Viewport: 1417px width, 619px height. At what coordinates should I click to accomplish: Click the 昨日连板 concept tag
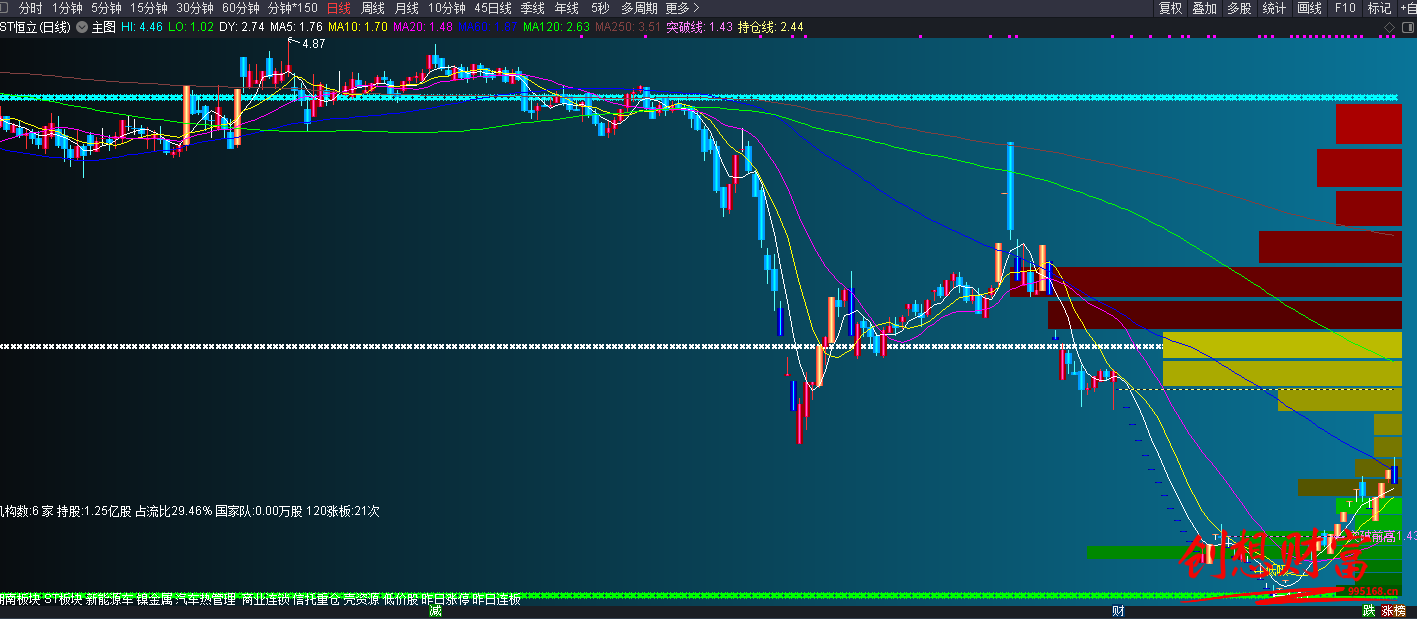[x=497, y=600]
